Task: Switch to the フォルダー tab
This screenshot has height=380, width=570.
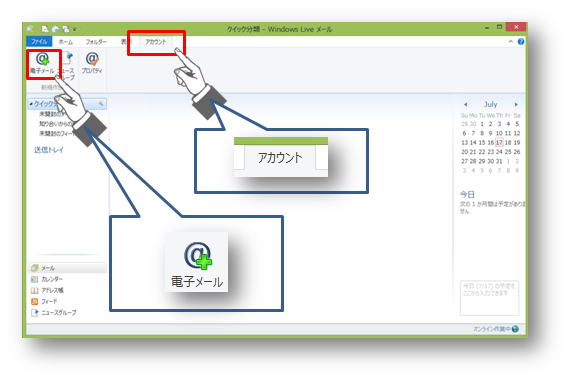Action: 96,42
